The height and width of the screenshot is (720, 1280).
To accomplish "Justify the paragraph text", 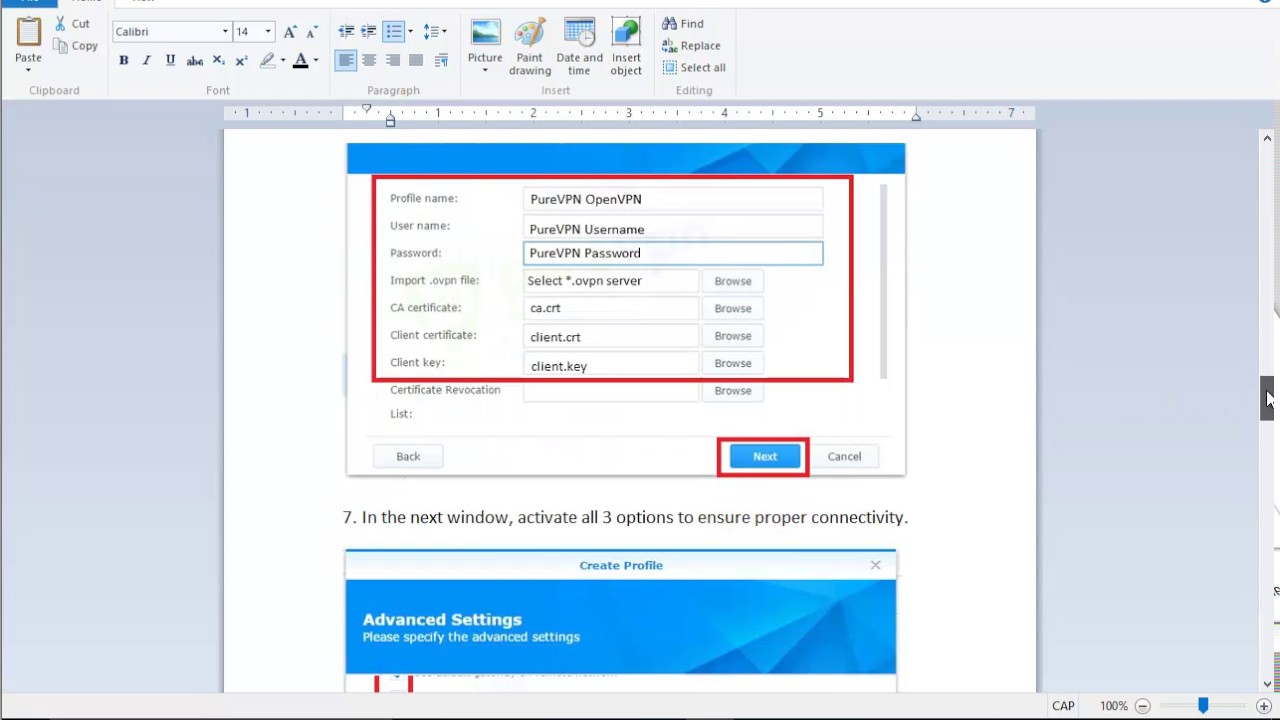I will [x=416, y=61].
